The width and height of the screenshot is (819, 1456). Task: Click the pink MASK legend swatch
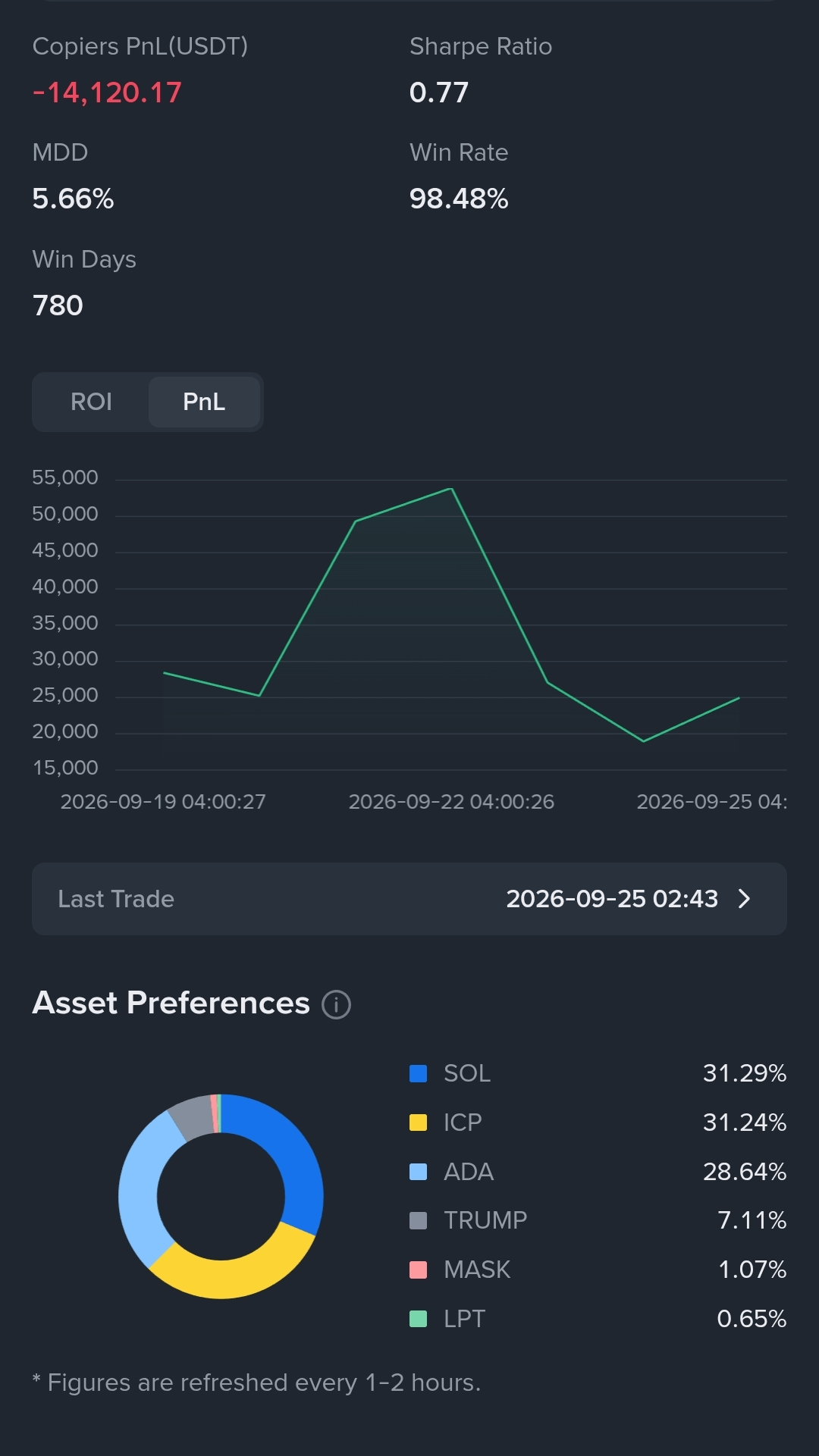(418, 1270)
